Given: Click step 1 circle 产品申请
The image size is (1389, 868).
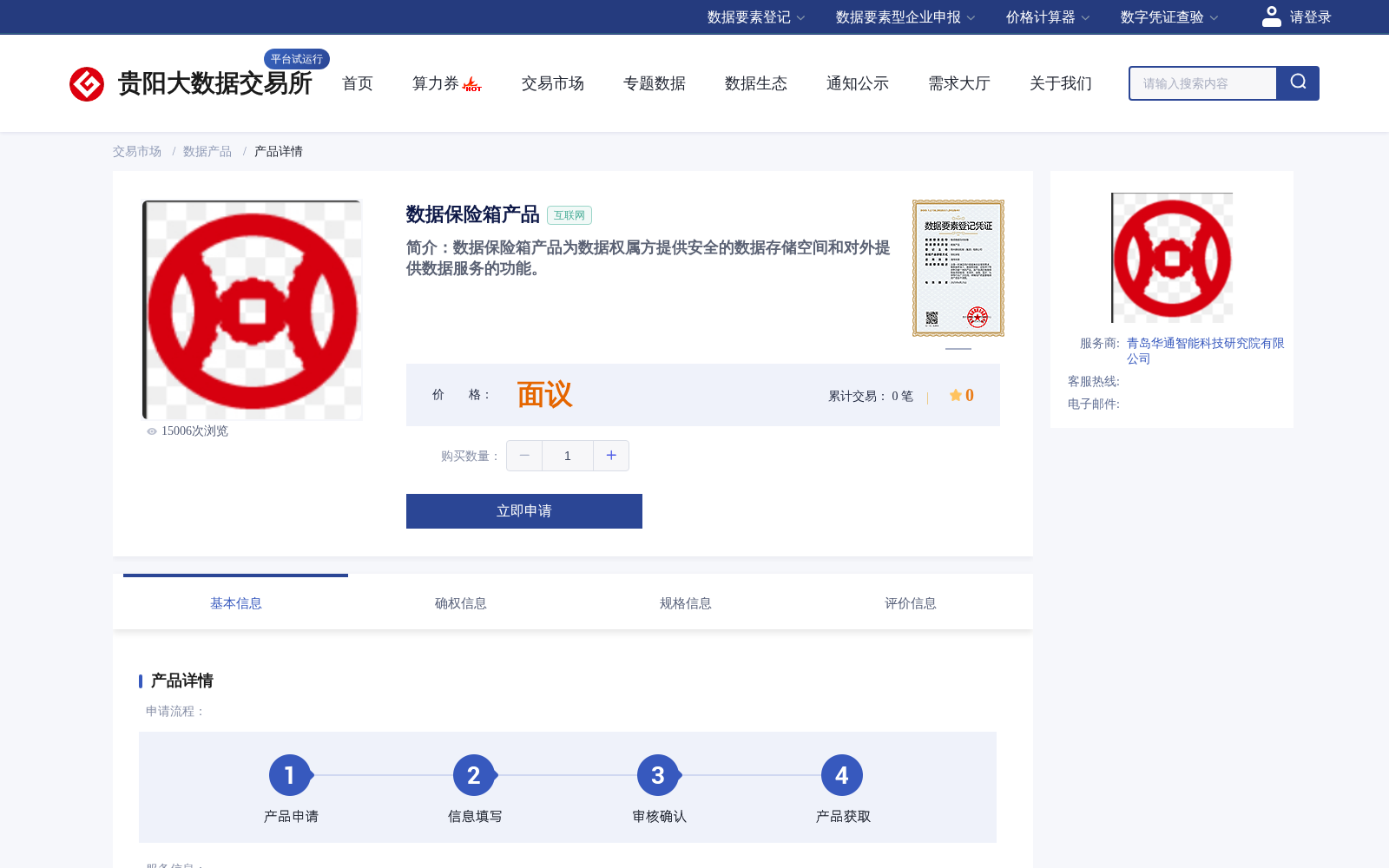Looking at the screenshot, I should [x=290, y=775].
